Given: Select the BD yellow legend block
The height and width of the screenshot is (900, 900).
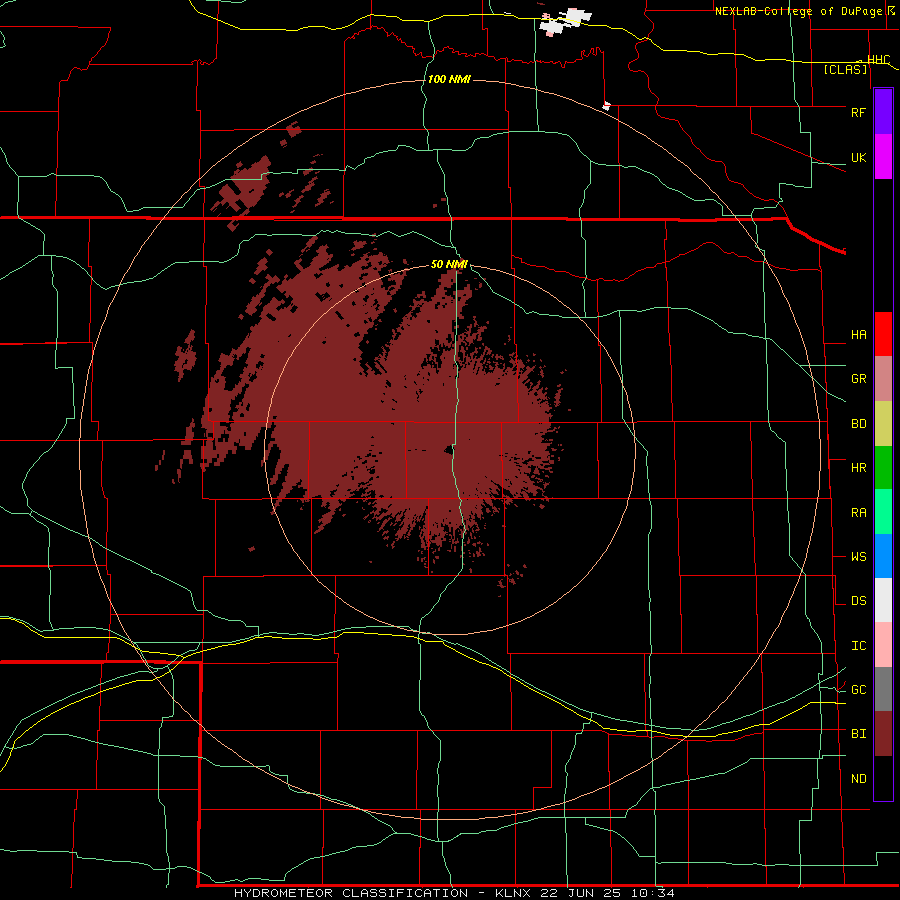Looking at the screenshot, I should click(x=883, y=423).
